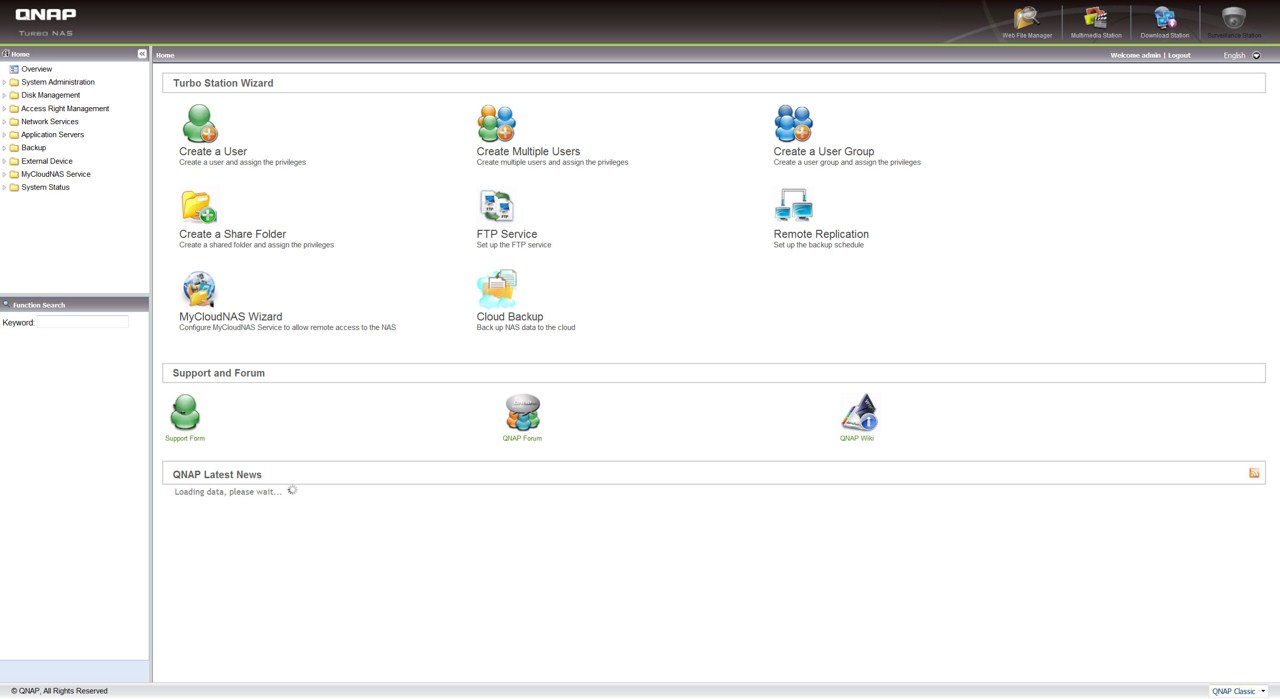
Task: Expand the System Administration folder arrow
Action: point(4,82)
